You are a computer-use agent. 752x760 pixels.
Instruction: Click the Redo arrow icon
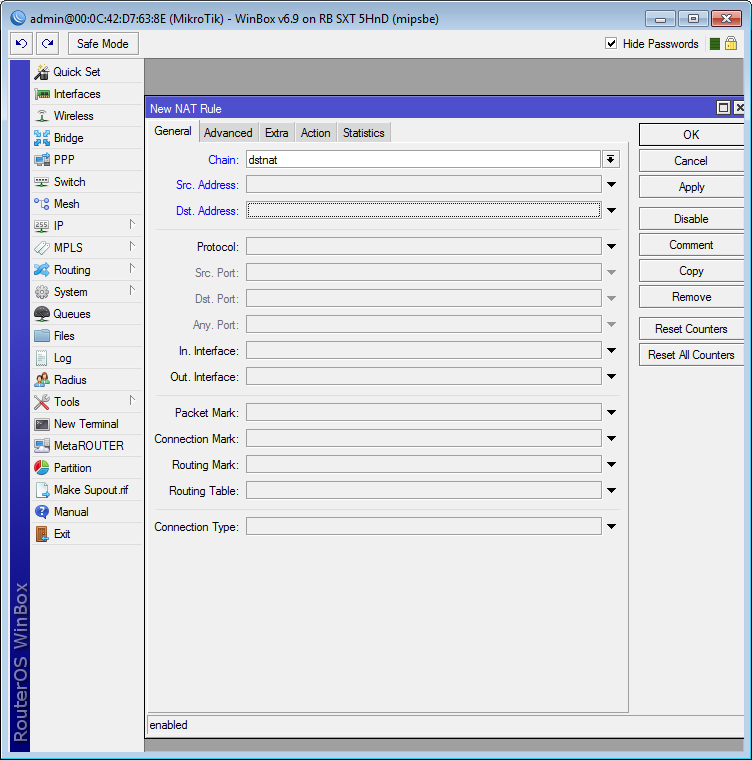tap(48, 44)
